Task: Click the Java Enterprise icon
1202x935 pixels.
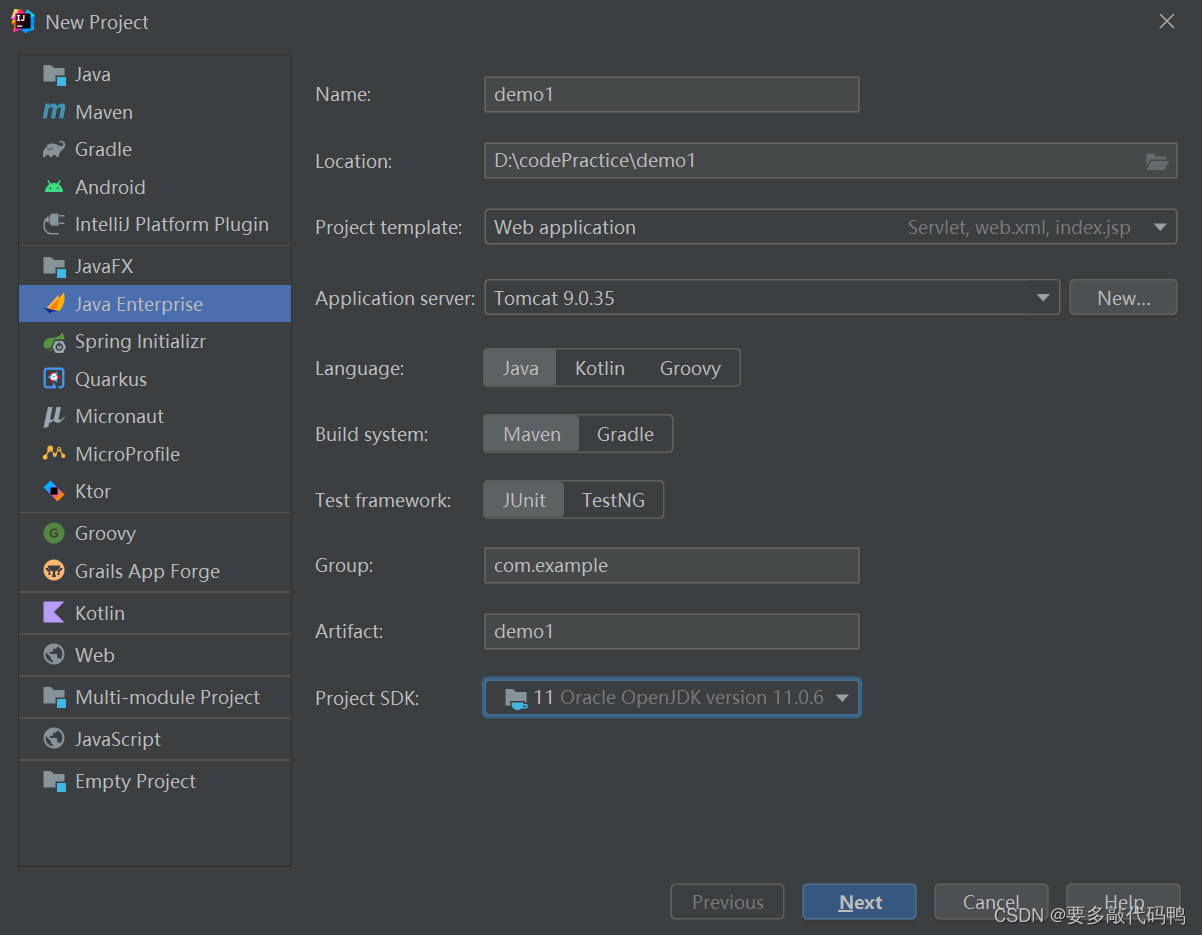Action: click(54, 304)
